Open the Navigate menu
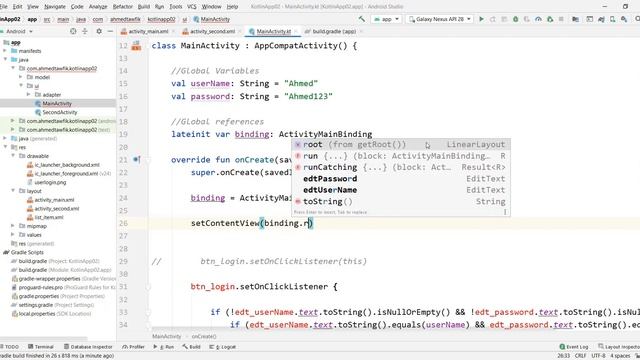 coord(55,7)
